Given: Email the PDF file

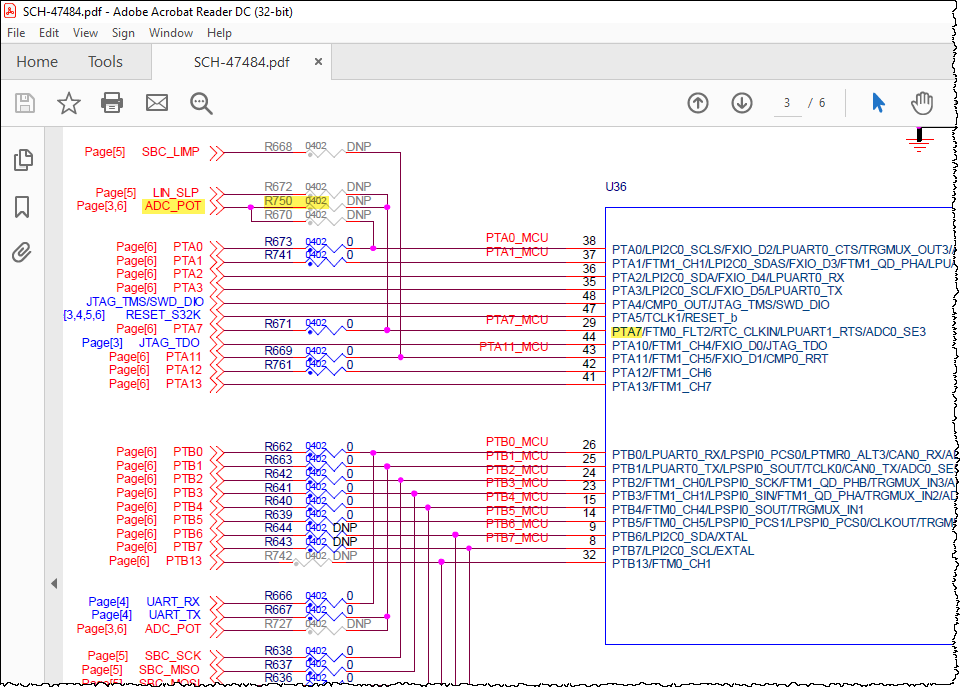Looking at the screenshot, I should point(156,103).
